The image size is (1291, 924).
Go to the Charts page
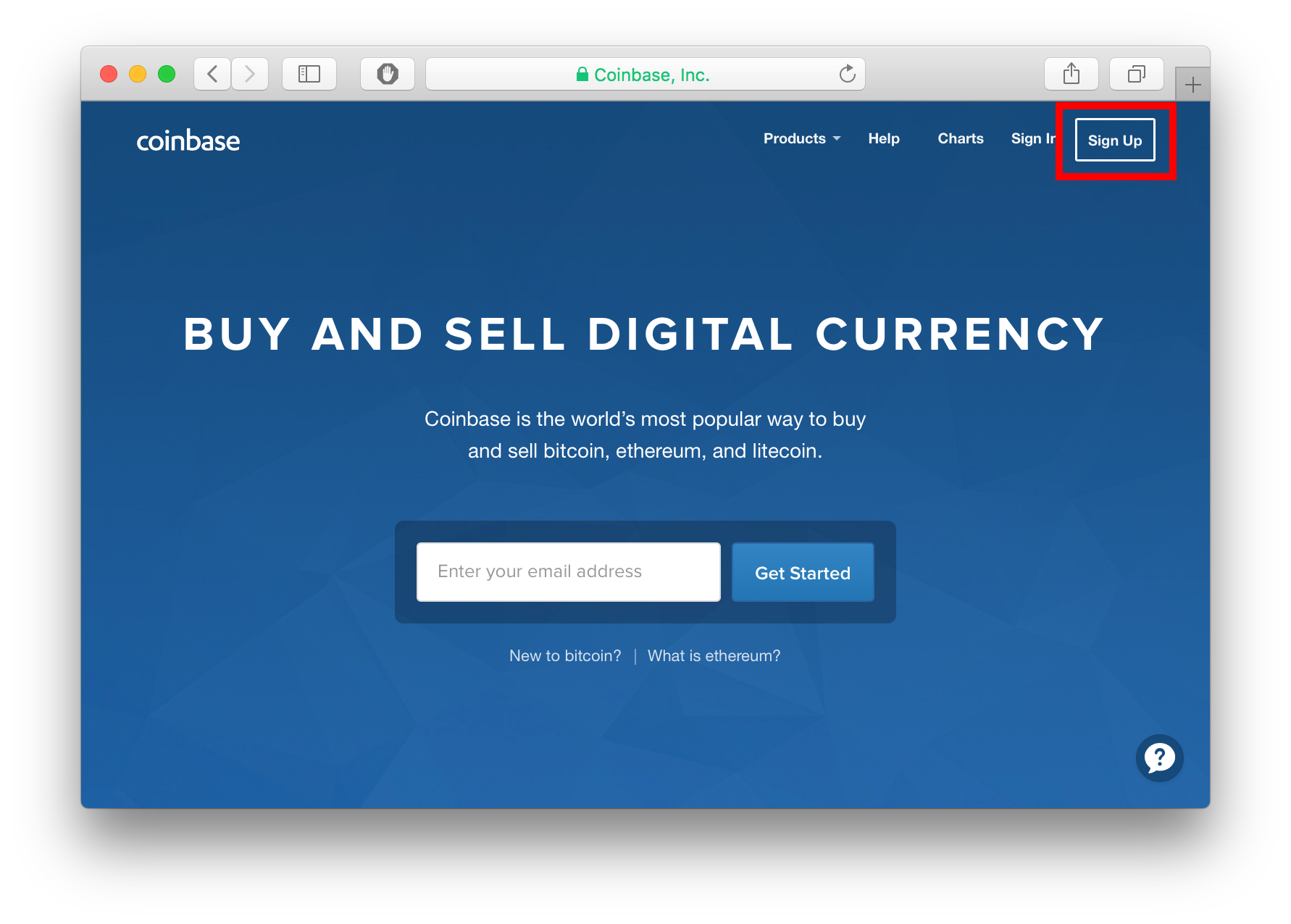click(961, 138)
